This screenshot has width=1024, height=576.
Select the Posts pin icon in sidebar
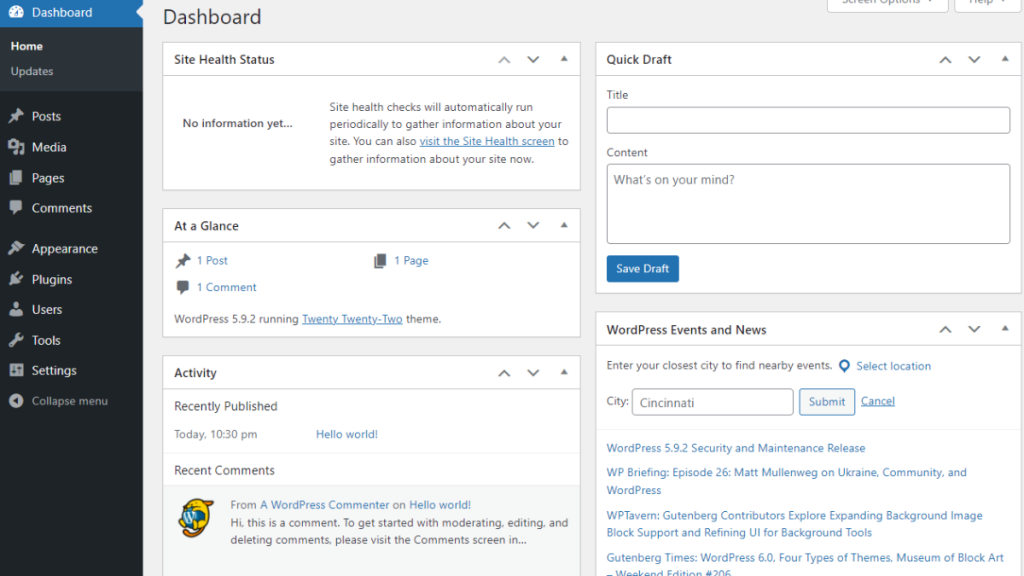coord(17,116)
